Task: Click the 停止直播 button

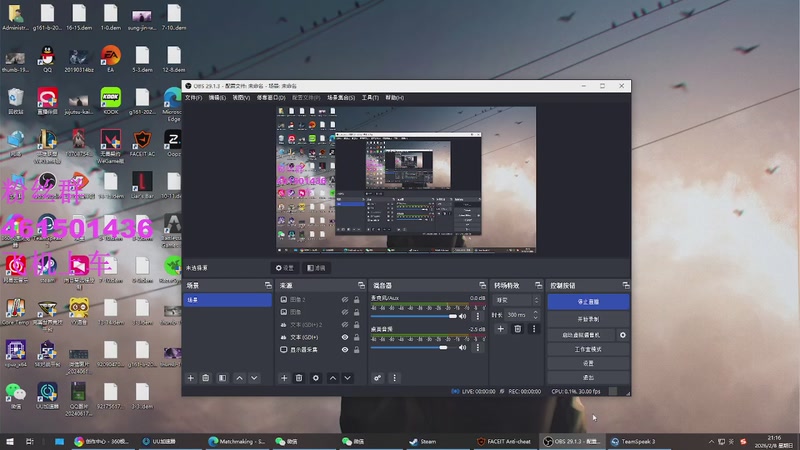Action: coord(588,302)
